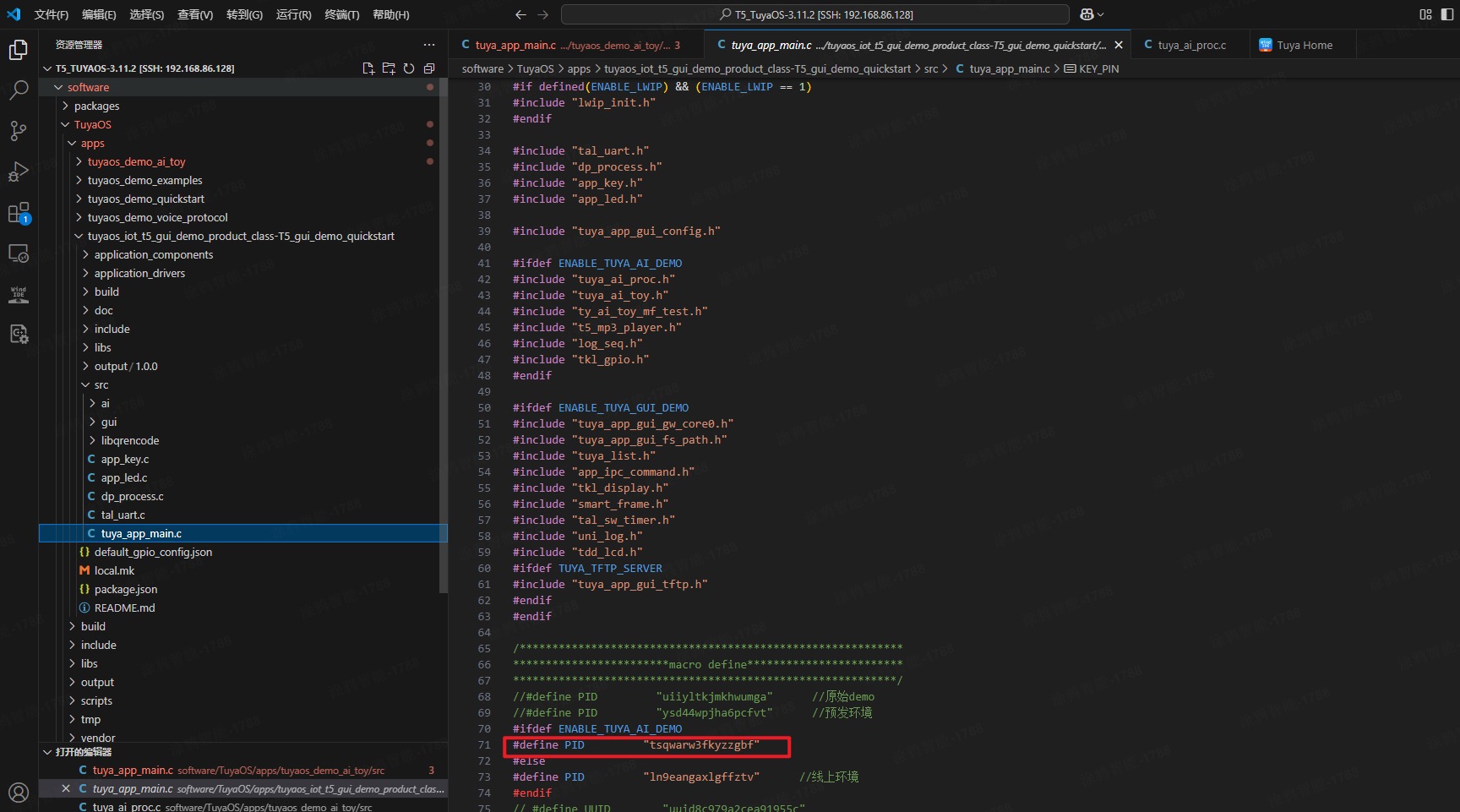Viewport: 1460px width, 812px height.
Task: Open the customize layout control
Action: pyautogui.click(x=1426, y=14)
